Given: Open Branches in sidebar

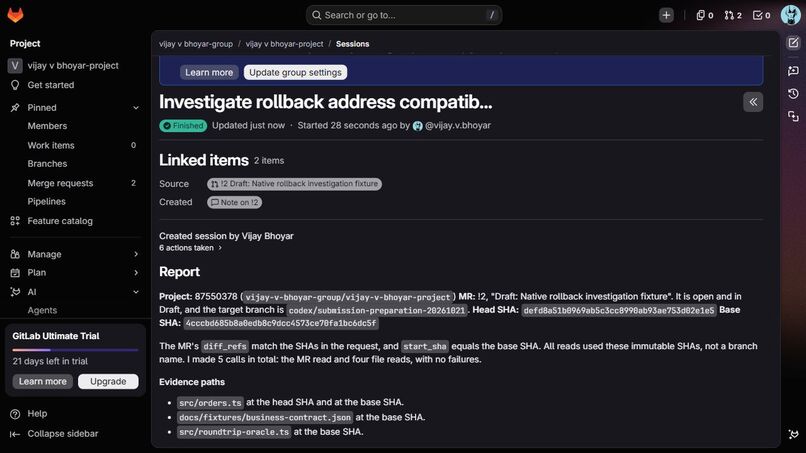Looking at the screenshot, I should point(47,164).
